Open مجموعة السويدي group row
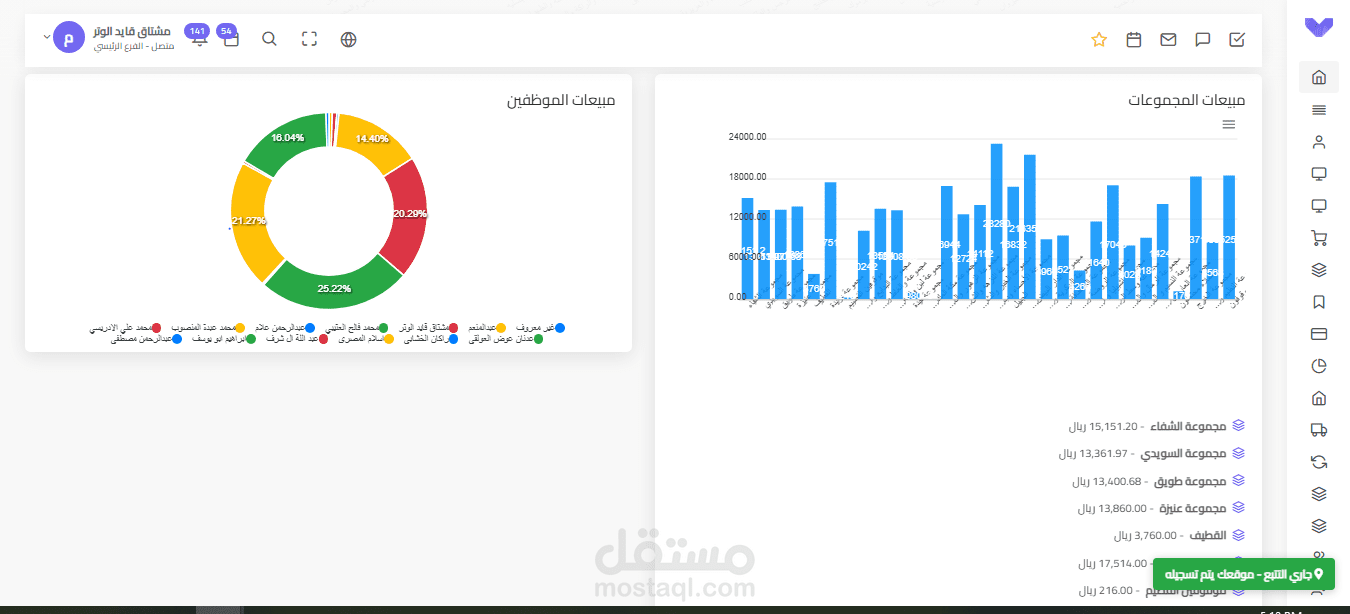The height and width of the screenshot is (614, 1350). pyautogui.click(x=1150, y=453)
